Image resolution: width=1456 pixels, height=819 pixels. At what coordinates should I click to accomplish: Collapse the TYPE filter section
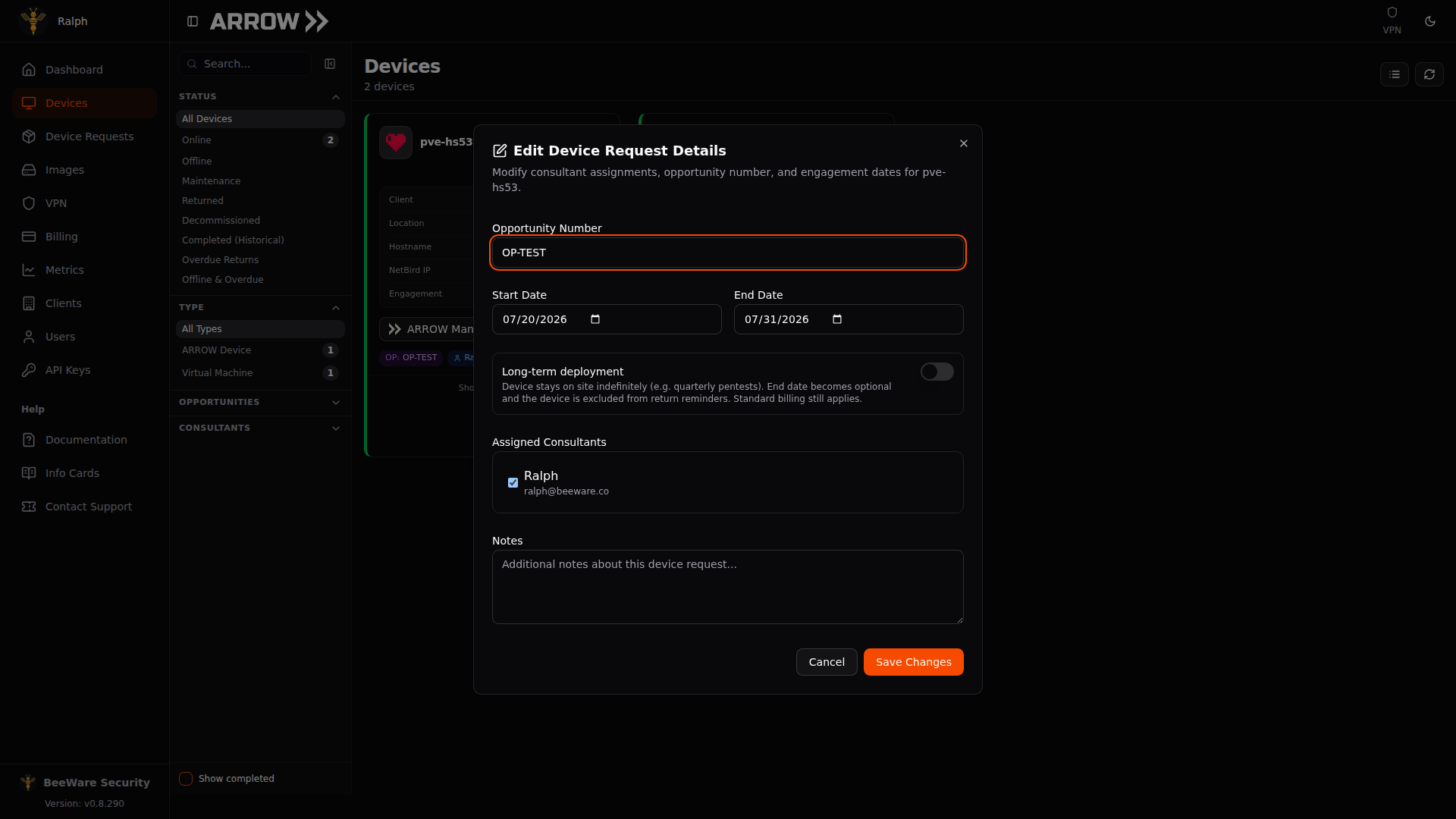(x=336, y=308)
